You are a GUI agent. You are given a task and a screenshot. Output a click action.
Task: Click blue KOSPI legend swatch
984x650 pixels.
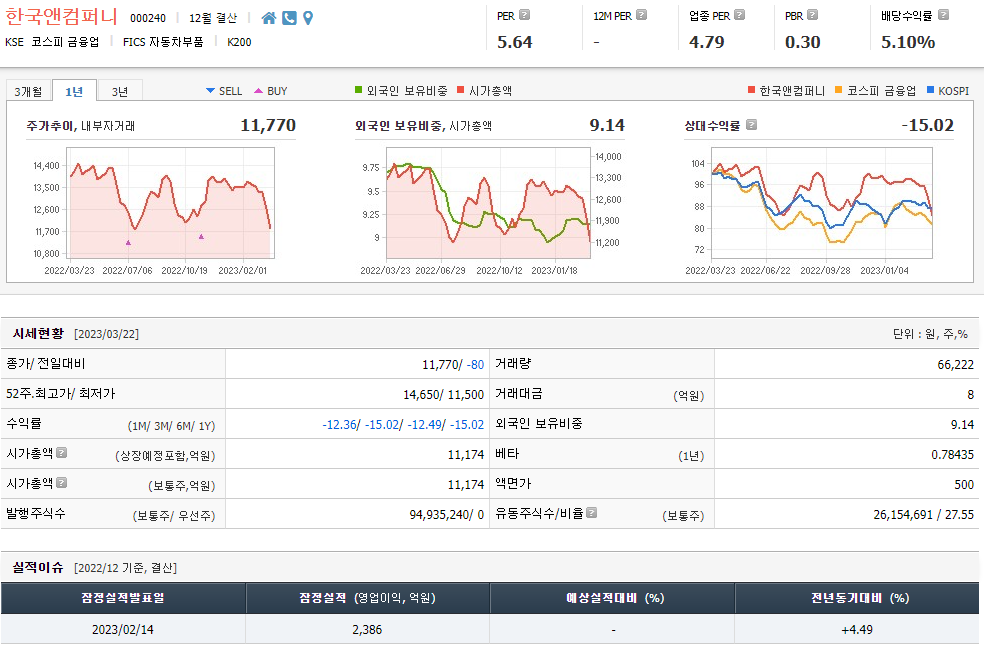pyautogui.click(x=931, y=90)
